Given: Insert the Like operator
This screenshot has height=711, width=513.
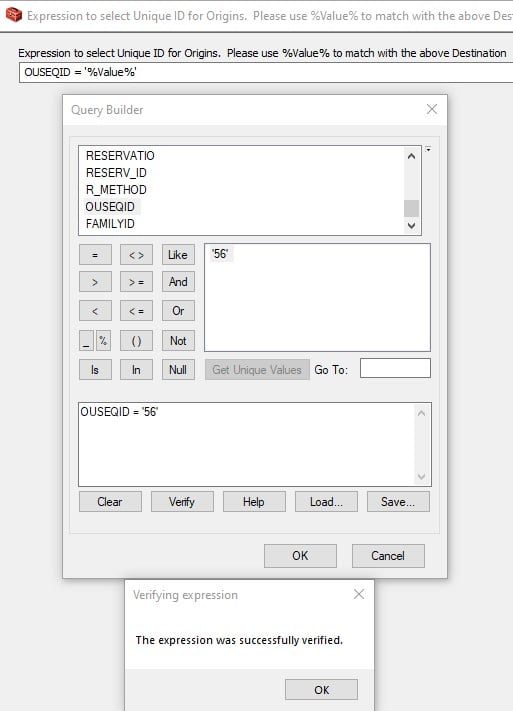Looking at the screenshot, I should 178,255.
